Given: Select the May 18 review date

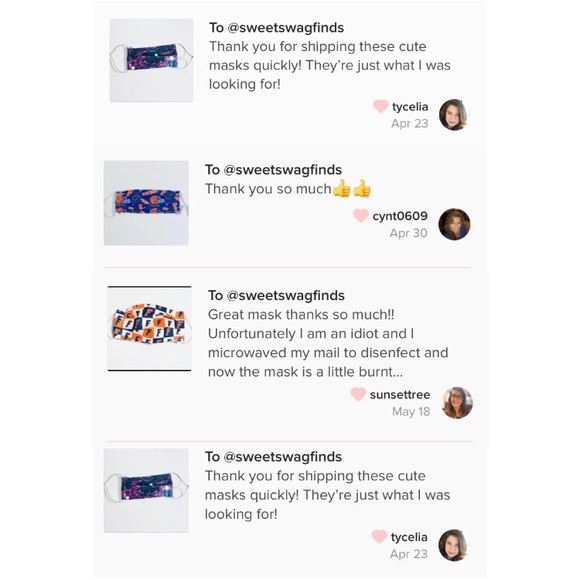Looking at the screenshot, I should pyautogui.click(x=411, y=412).
